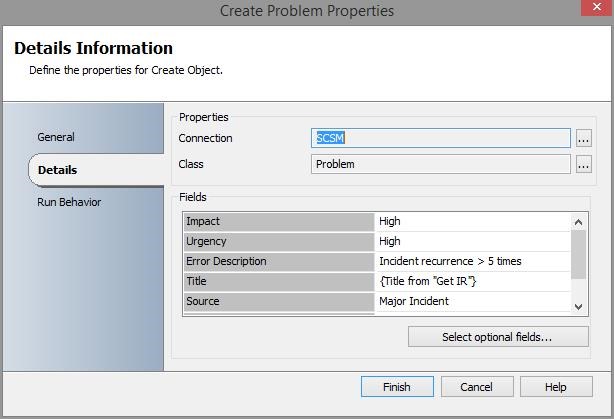The image size is (614, 419).
Task: Open Help for this dialog
Action: point(556,387)
